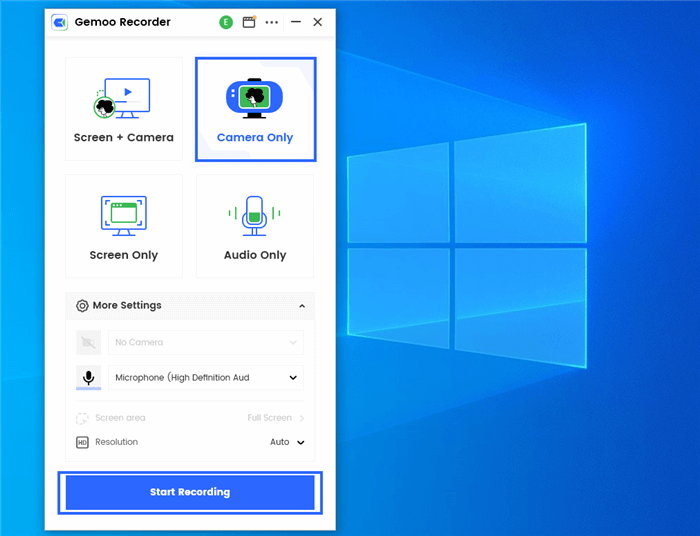Image resolution: width=700 pixels, height=536 pixels.
Task: Click the Start Recording button
Action: click(x=190, y=492)
